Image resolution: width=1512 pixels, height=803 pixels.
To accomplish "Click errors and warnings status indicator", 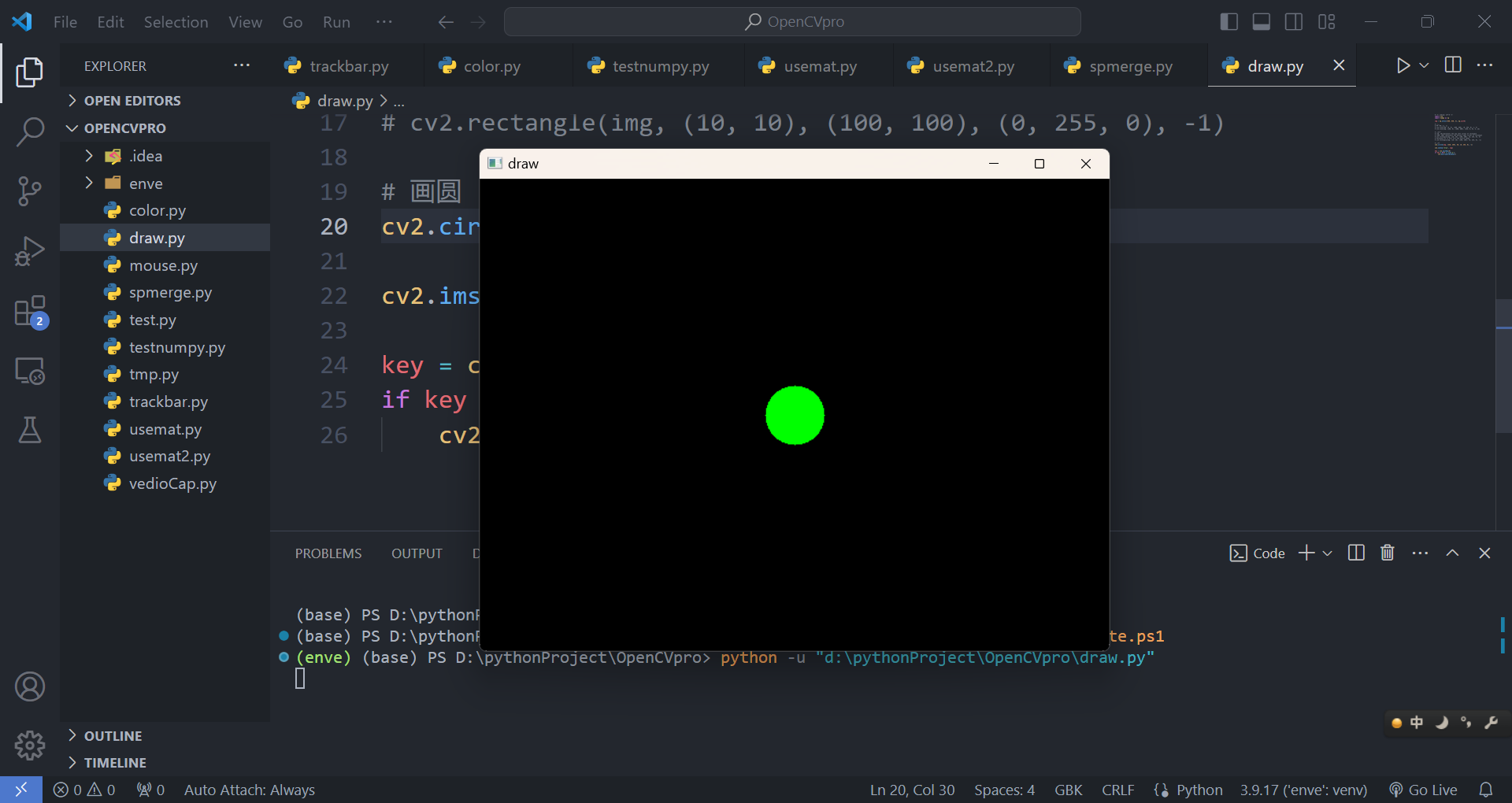I will click(84, 789).
